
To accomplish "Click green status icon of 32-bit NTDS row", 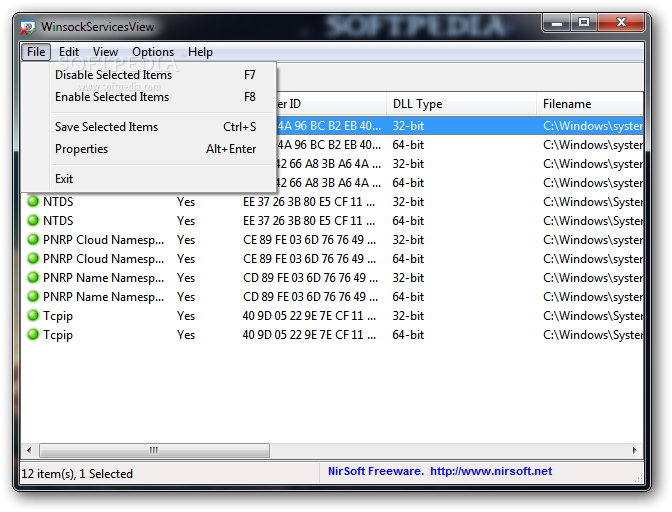I will [x=33, y=201].
